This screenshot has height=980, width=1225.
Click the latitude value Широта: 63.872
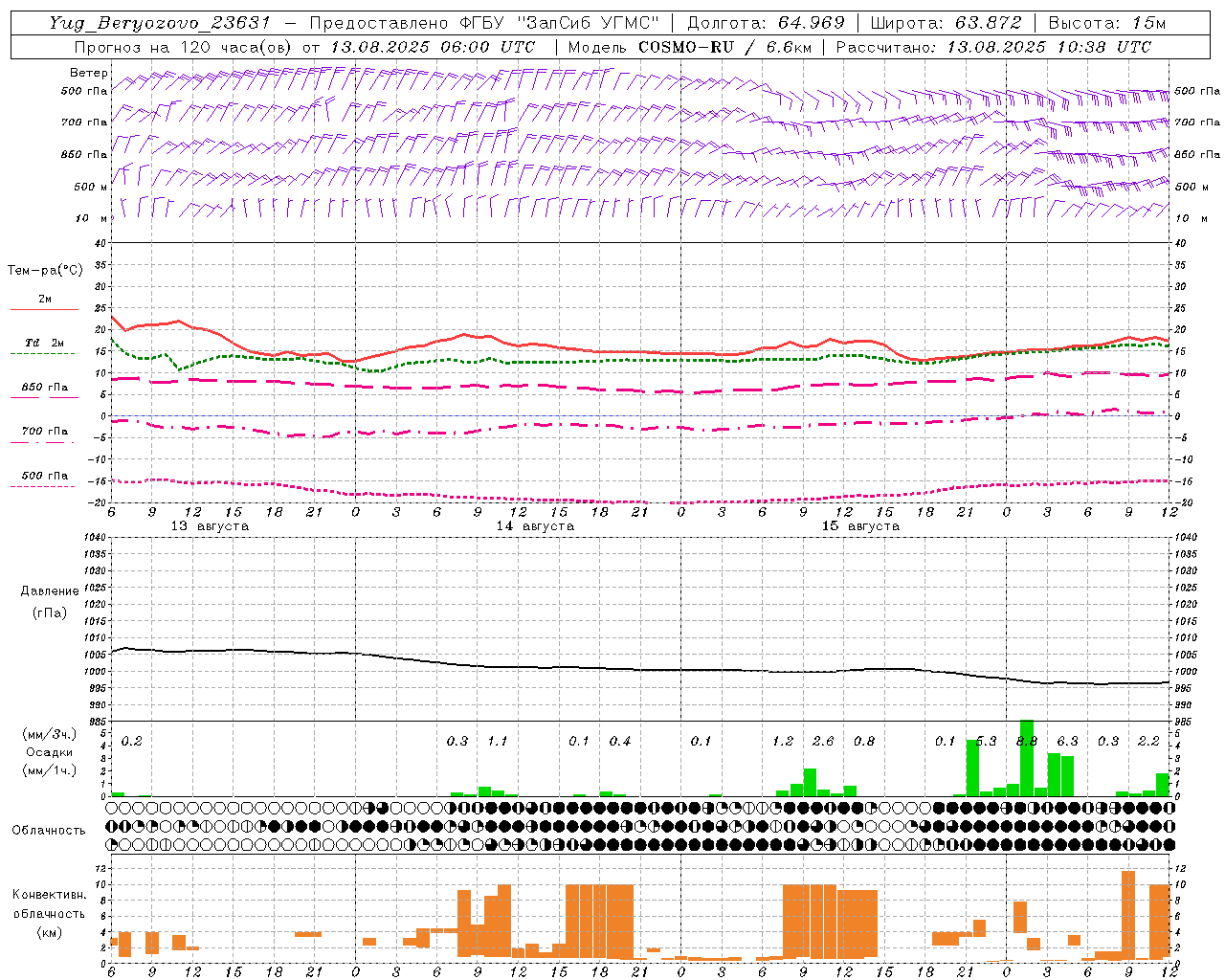click(x=947, y=23)
